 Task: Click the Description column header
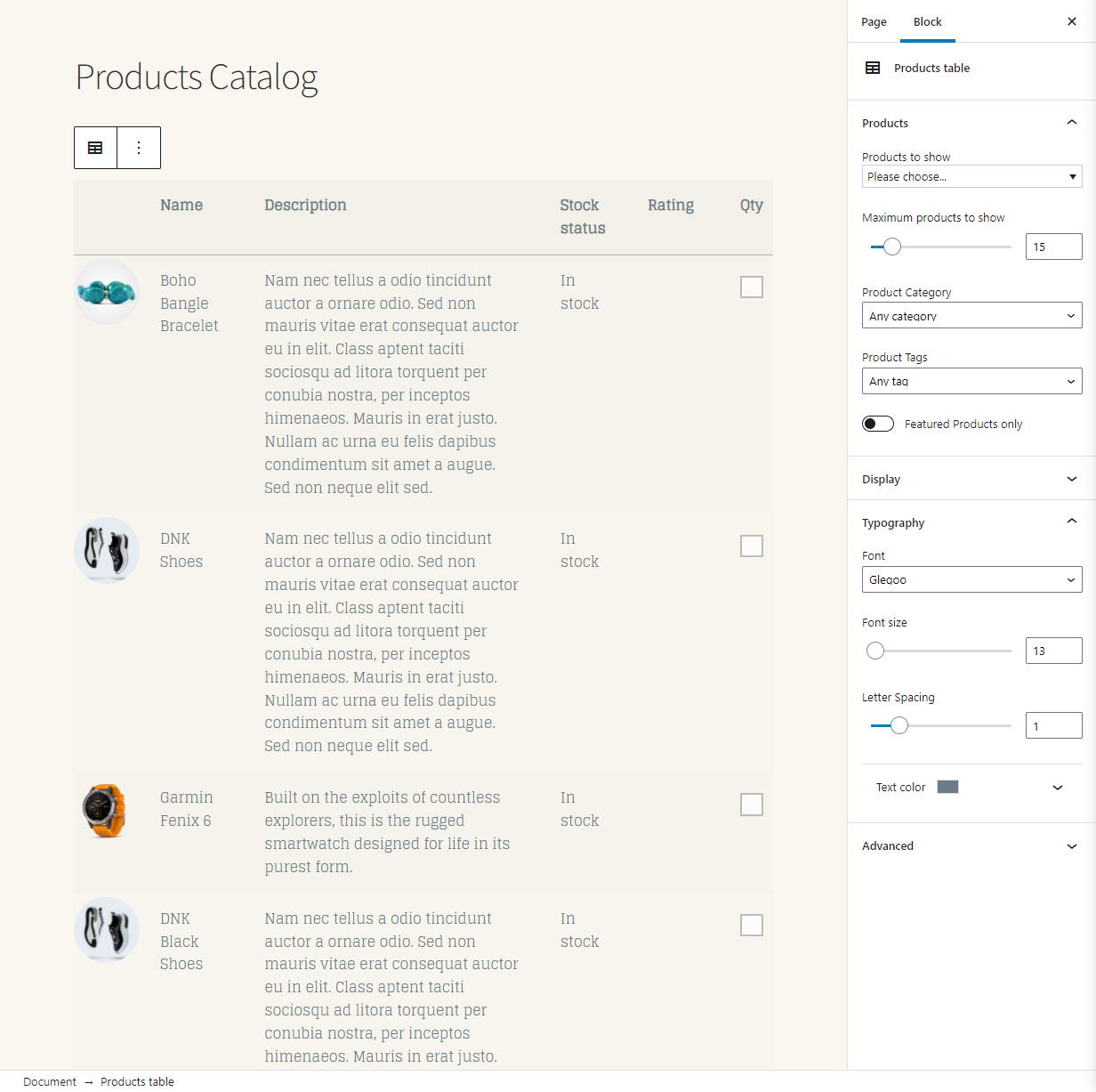pyautogui.click(x=305, y=205)
